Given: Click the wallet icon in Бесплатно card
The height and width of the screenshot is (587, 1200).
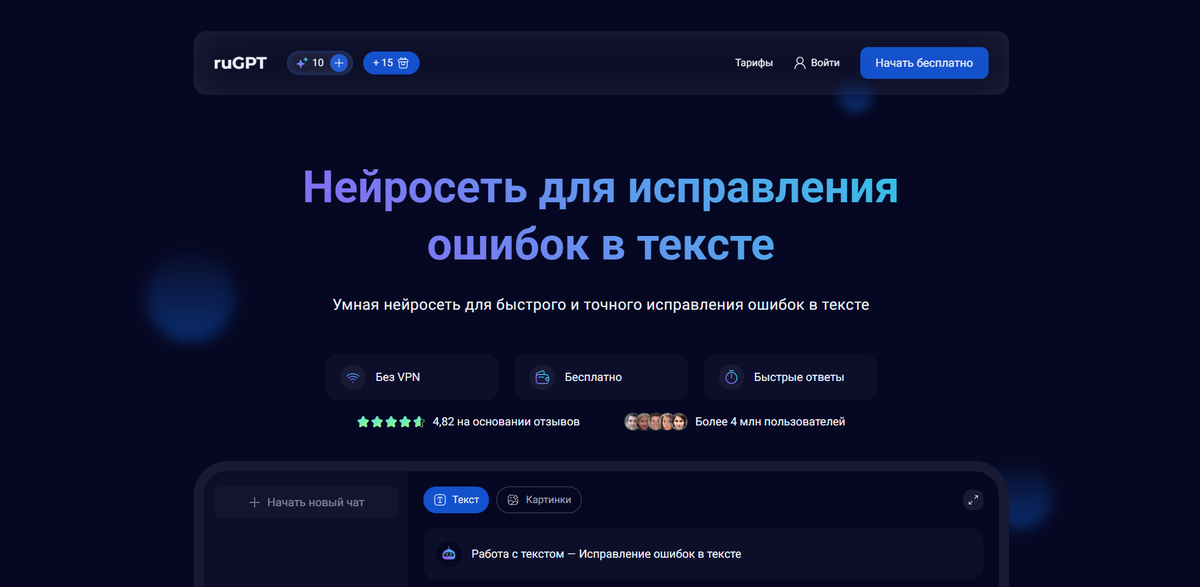Looking at the screenshot, I should 542,377.
